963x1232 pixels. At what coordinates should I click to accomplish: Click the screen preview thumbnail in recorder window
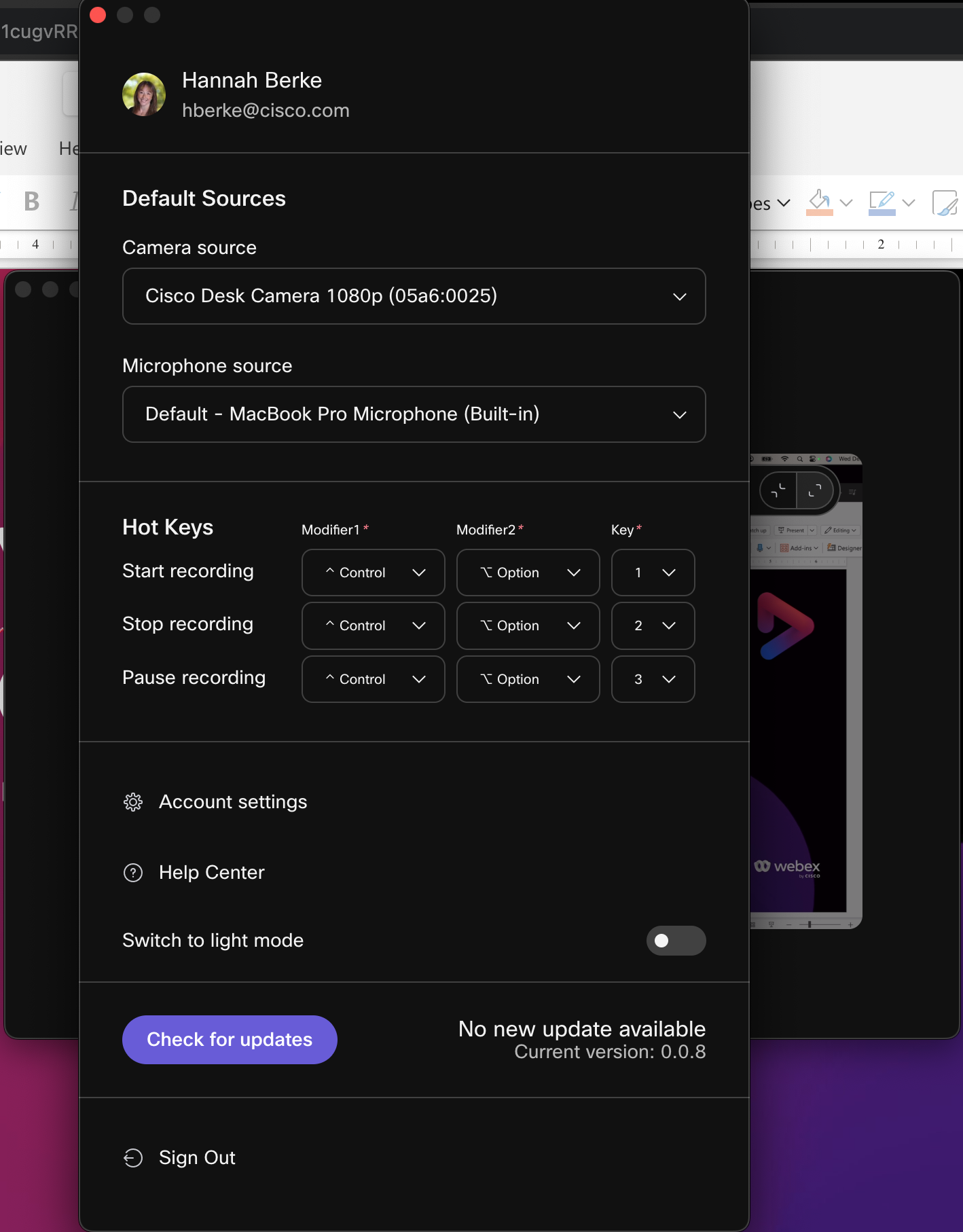(x=805, y=691)
